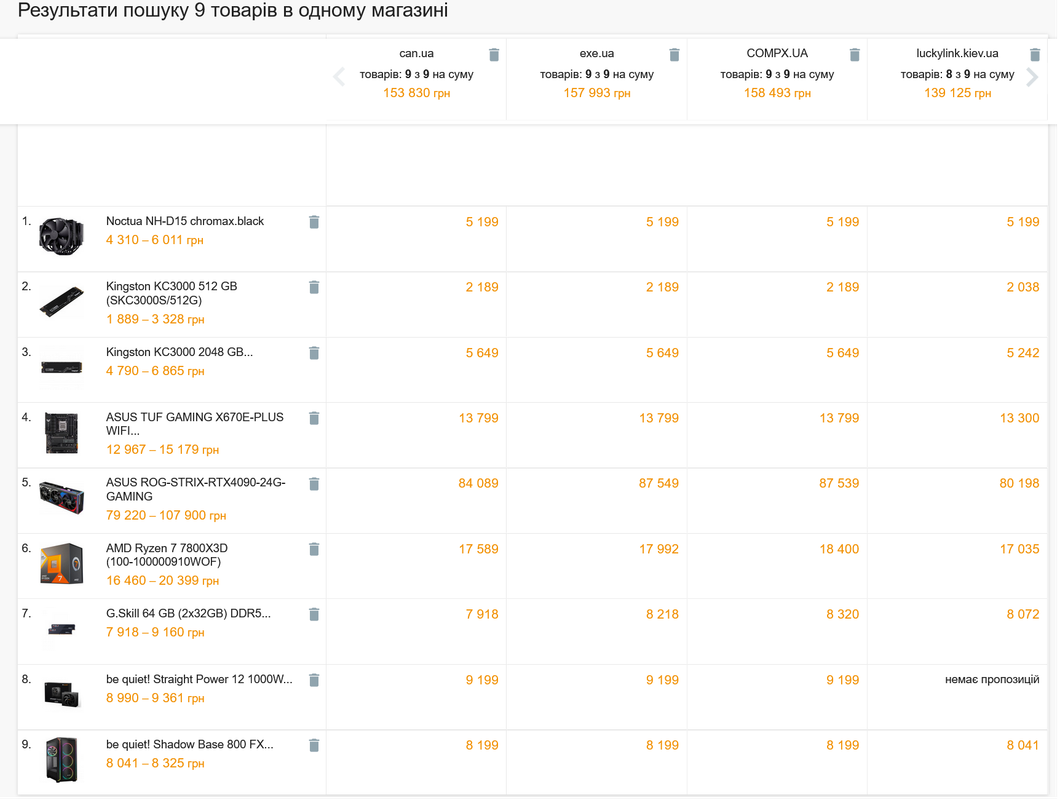Click COMPX.UA Ryzen price 18 400
Screen dimensions: 1060x800
click(839, 549)
